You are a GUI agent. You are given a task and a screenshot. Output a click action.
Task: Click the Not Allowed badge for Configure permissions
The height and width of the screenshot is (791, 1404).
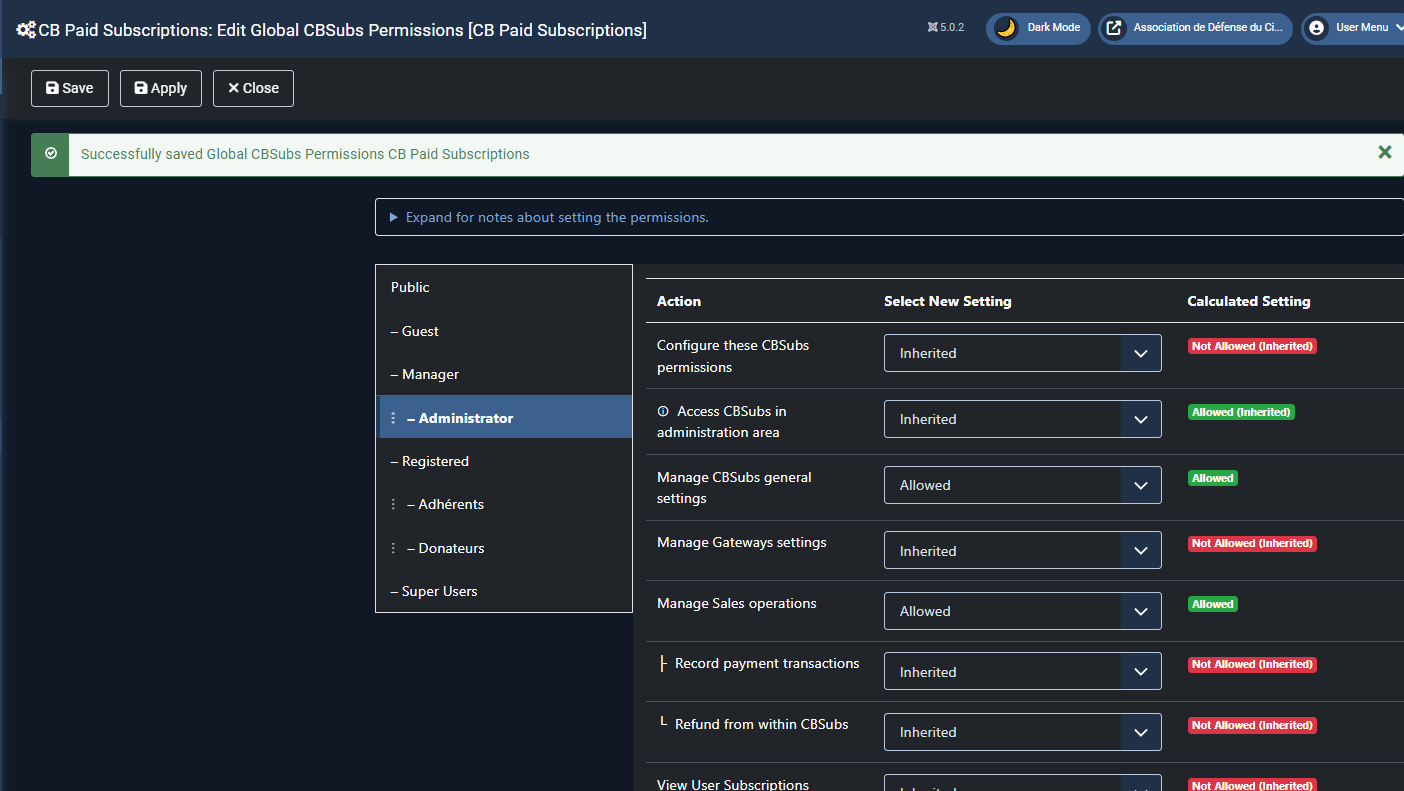click(x=1252, y=346)
